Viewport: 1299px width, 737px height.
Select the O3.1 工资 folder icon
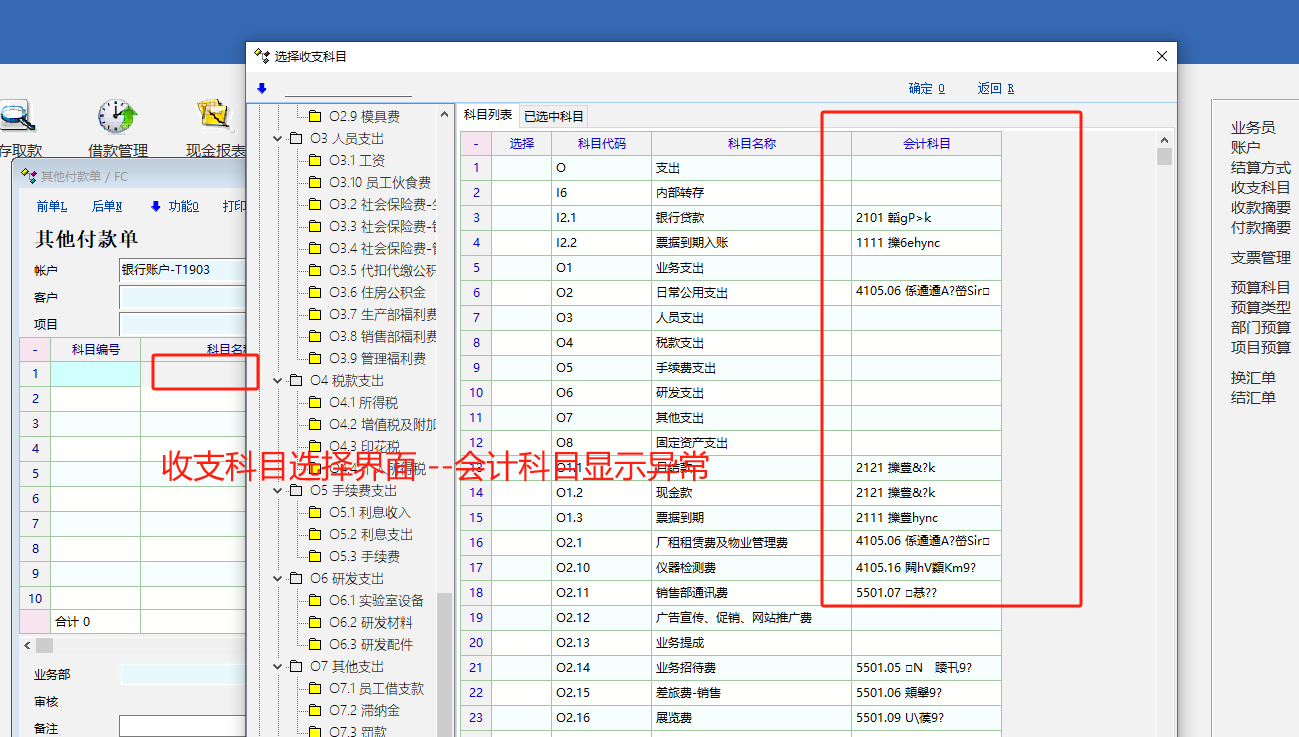coord(315,161)
